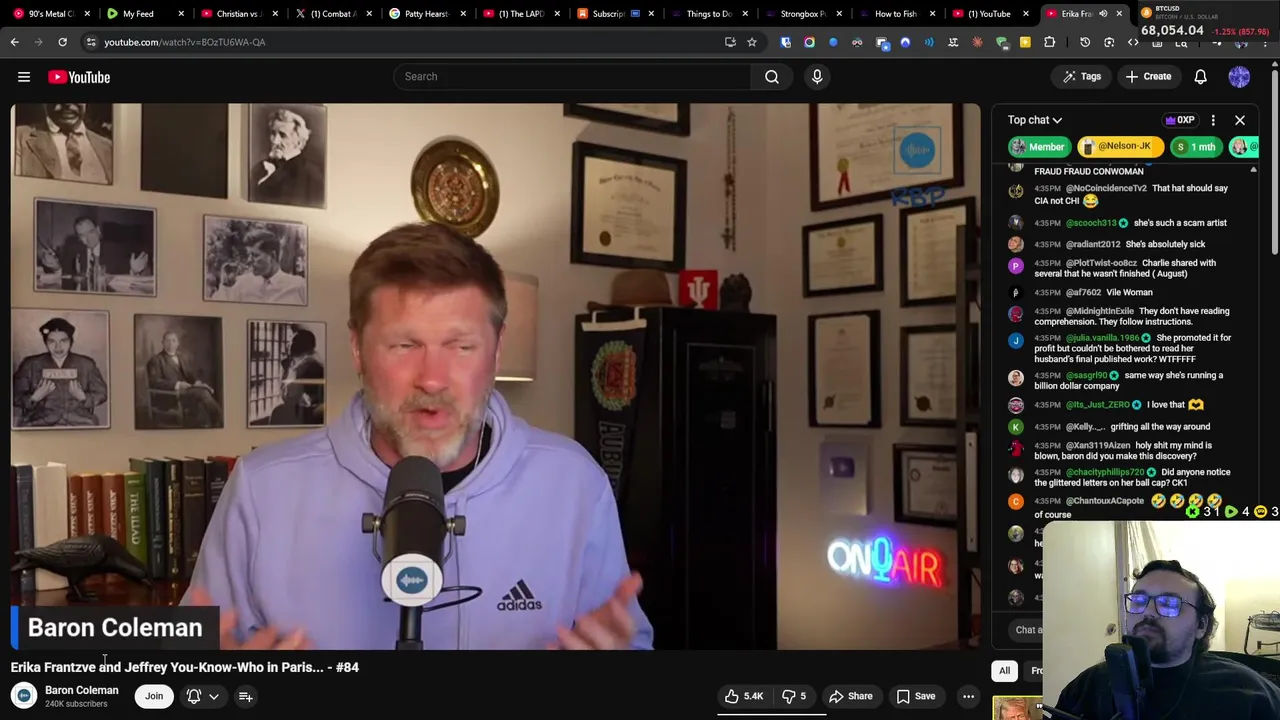1280x720 pixels.
Task: Open the YouTube hamburger guide menu
Action: click(24, 77)
